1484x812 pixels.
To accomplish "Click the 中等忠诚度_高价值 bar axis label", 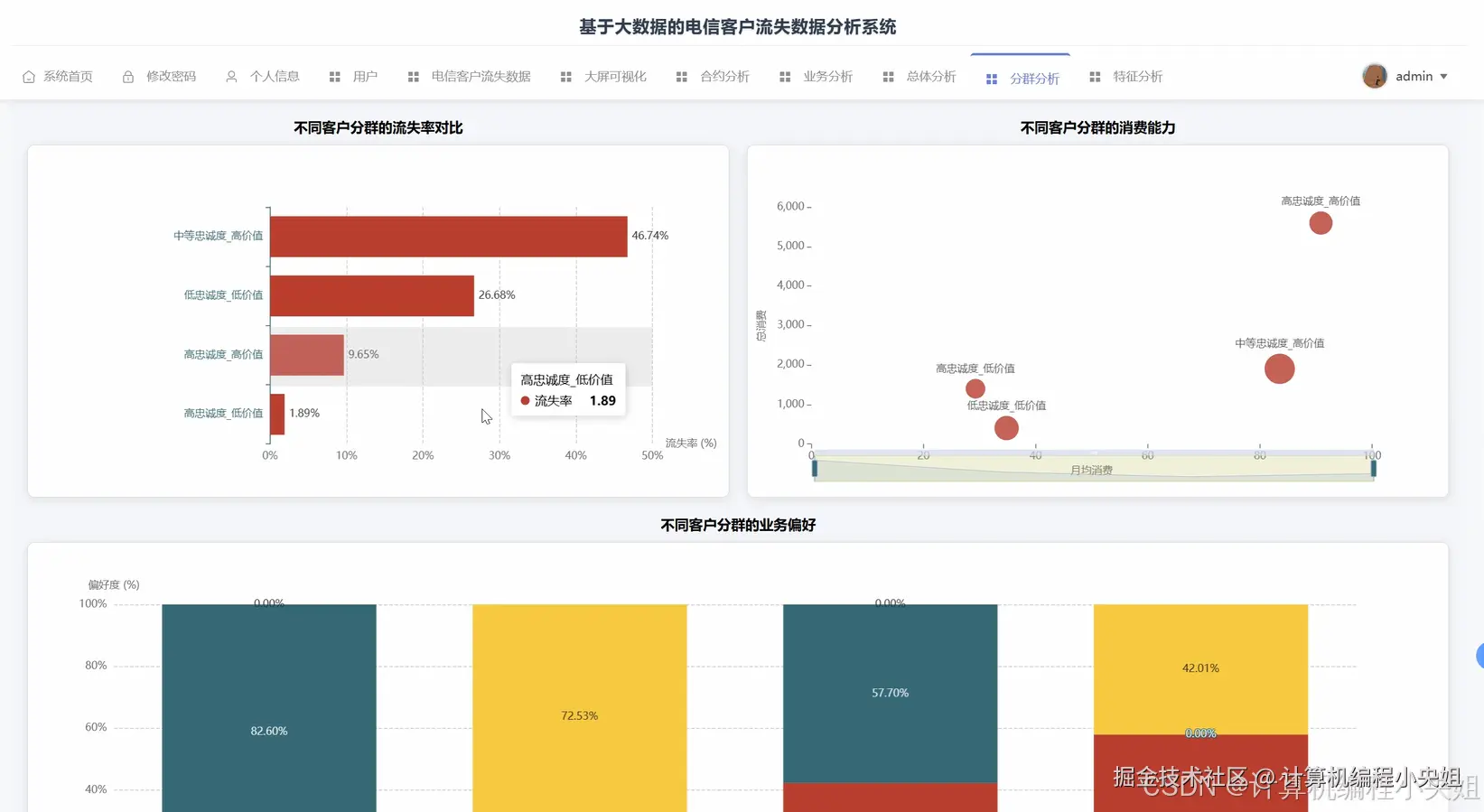I will click(x=219, y=236).
